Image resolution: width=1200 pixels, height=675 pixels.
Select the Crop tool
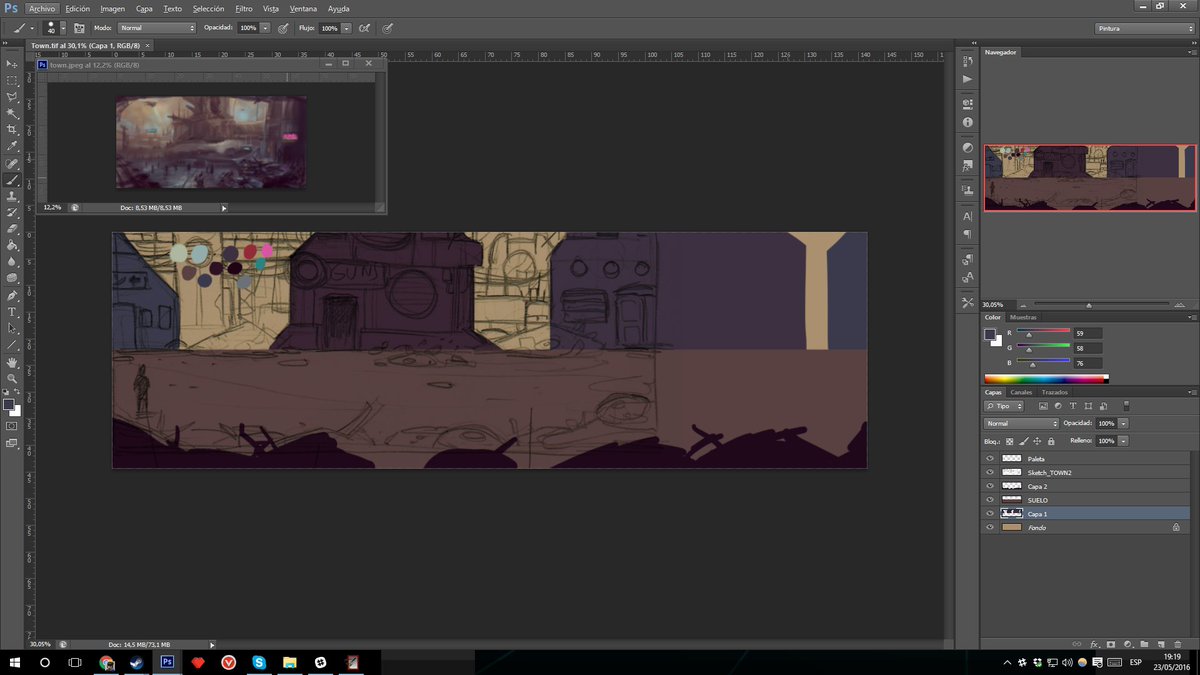(12, 130)
